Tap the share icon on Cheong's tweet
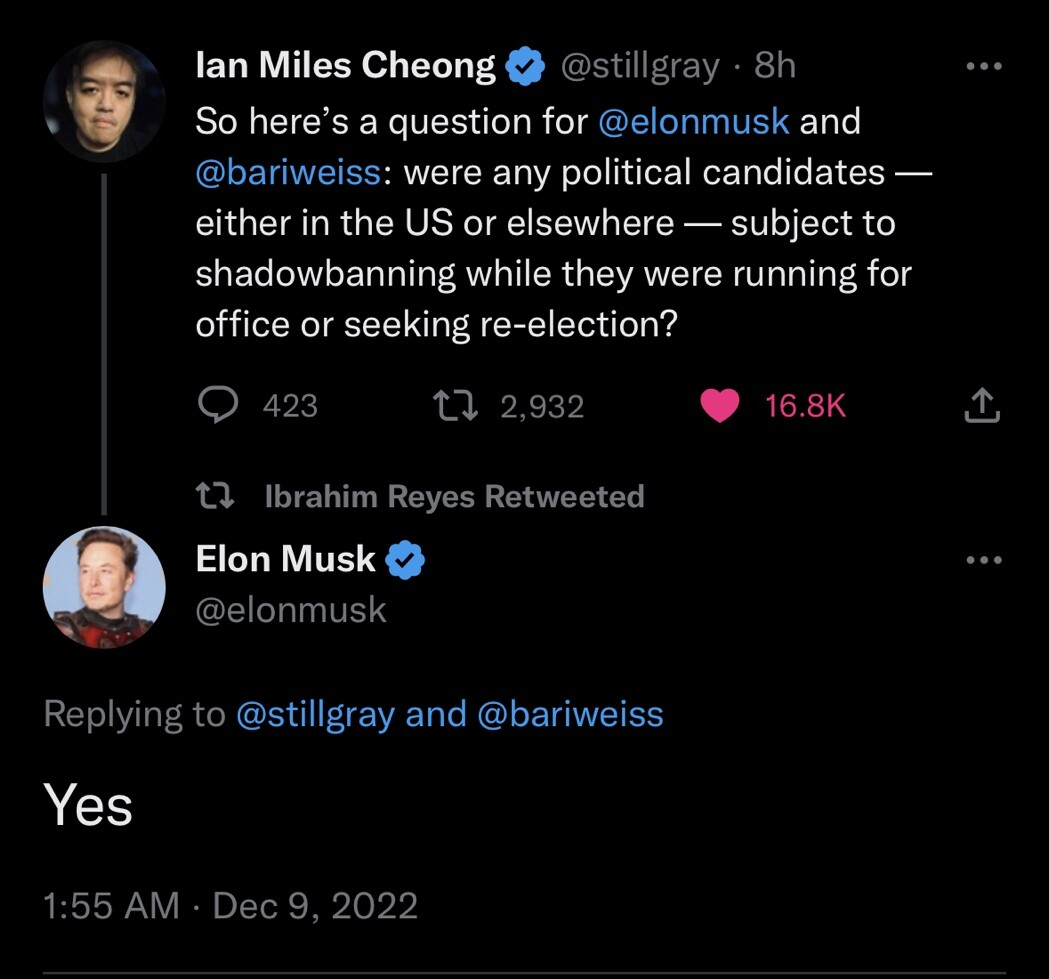1049x979 pixels. point(982,405)
